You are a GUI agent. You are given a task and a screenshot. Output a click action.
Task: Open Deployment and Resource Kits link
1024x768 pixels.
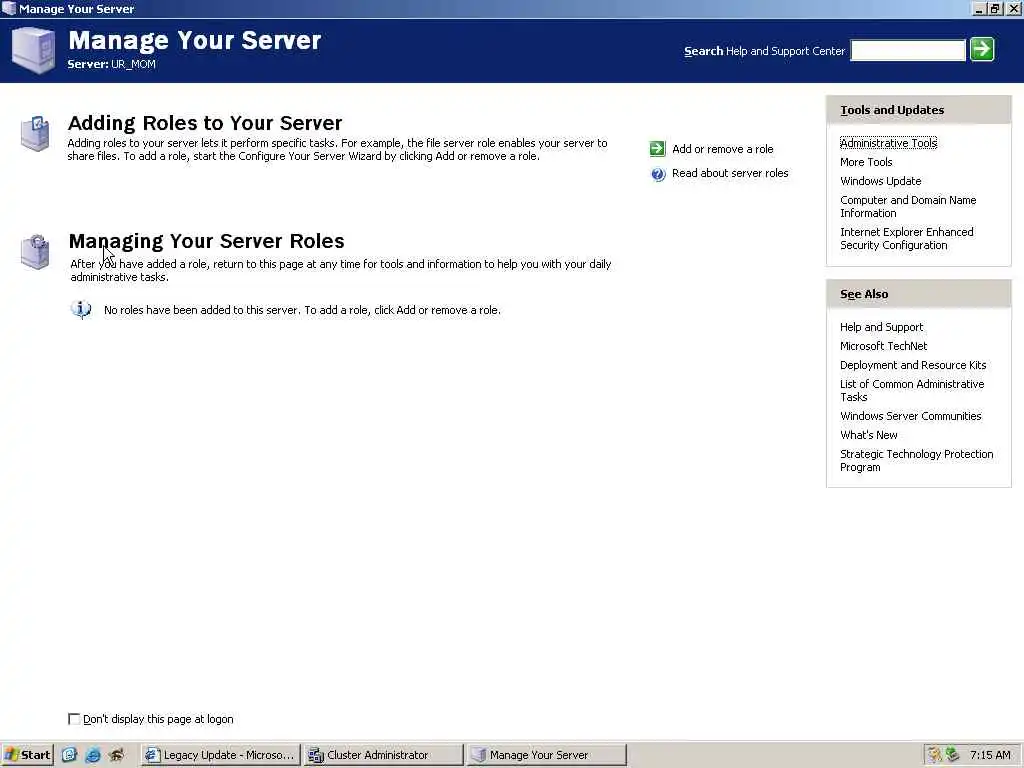913,365
